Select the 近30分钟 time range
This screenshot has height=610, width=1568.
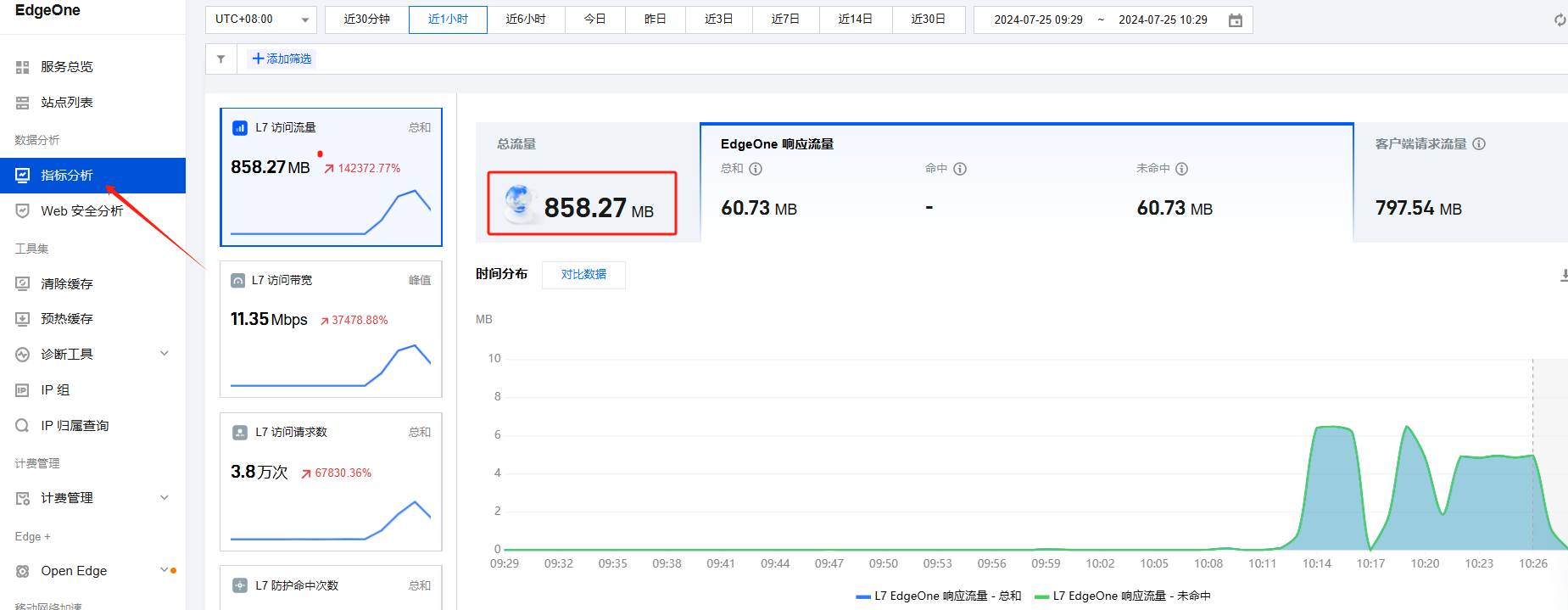[367, 20]
